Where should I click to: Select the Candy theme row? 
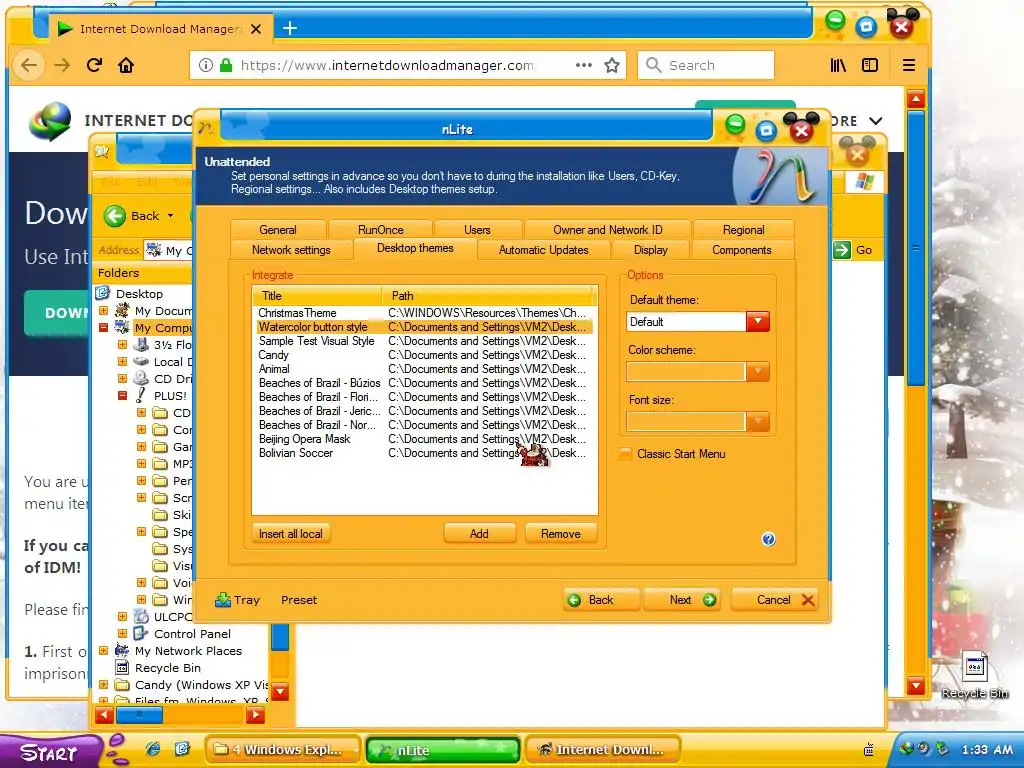pyautogui.click(x=423, y=355)
